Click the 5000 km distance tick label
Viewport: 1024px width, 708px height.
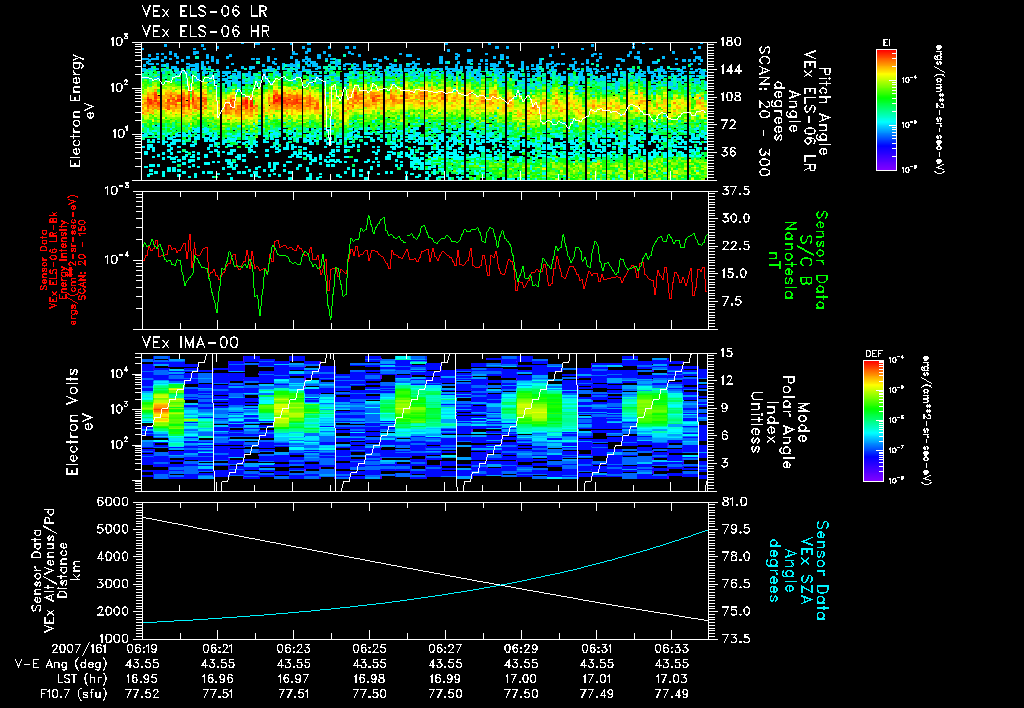[x=111, y=529]
